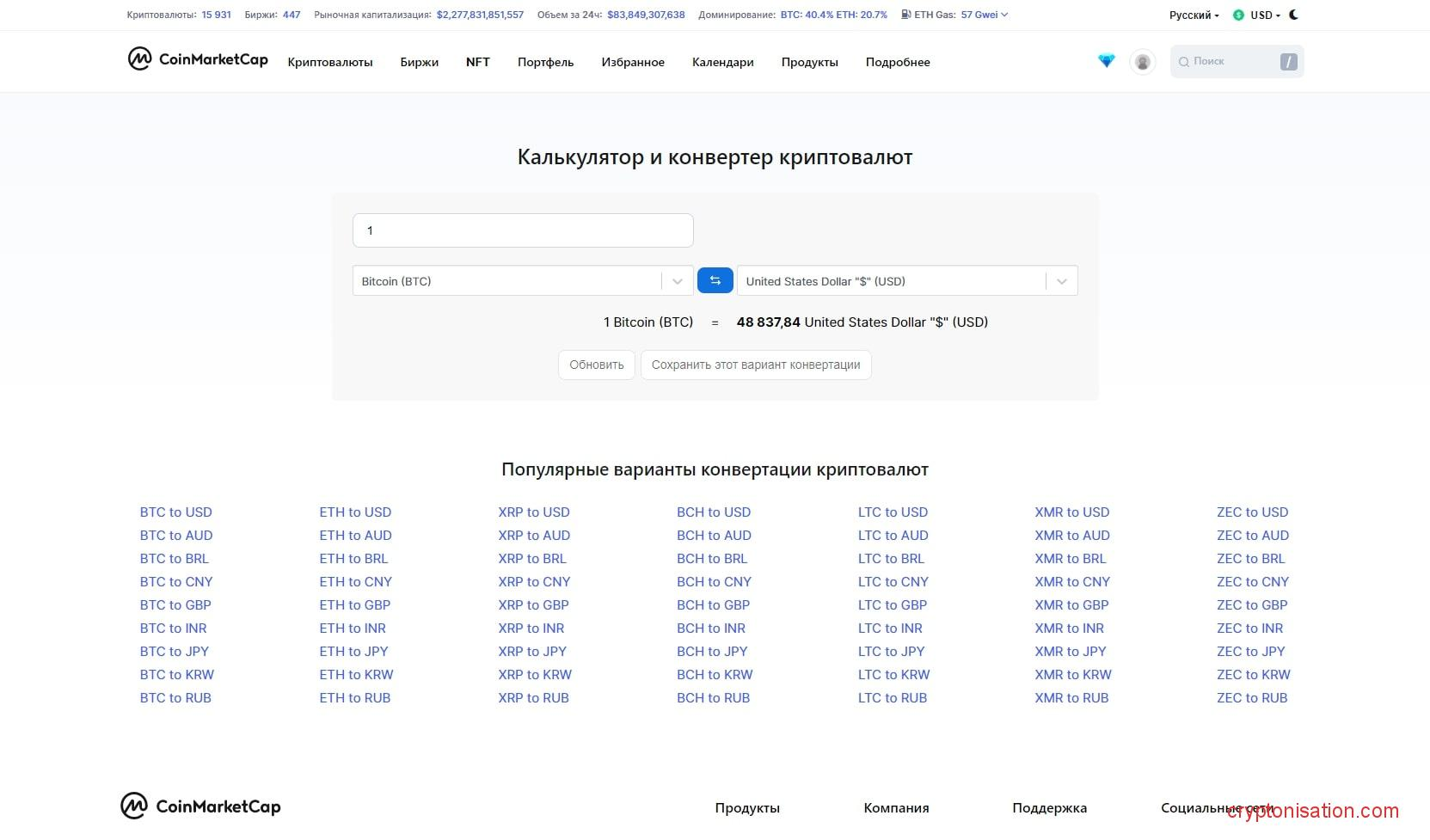Screen dimensions: 1430x840
Task: Swap currencies with the blue arrows button
Action: 715,281
